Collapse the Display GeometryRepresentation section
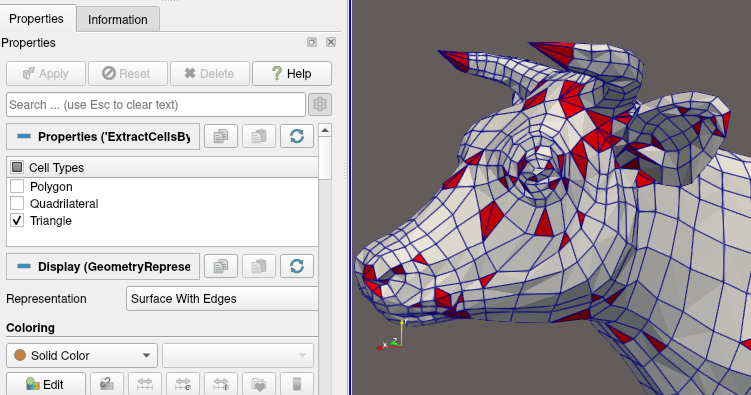The height and width of the screenshot is (395, 751). pos(103,266)
